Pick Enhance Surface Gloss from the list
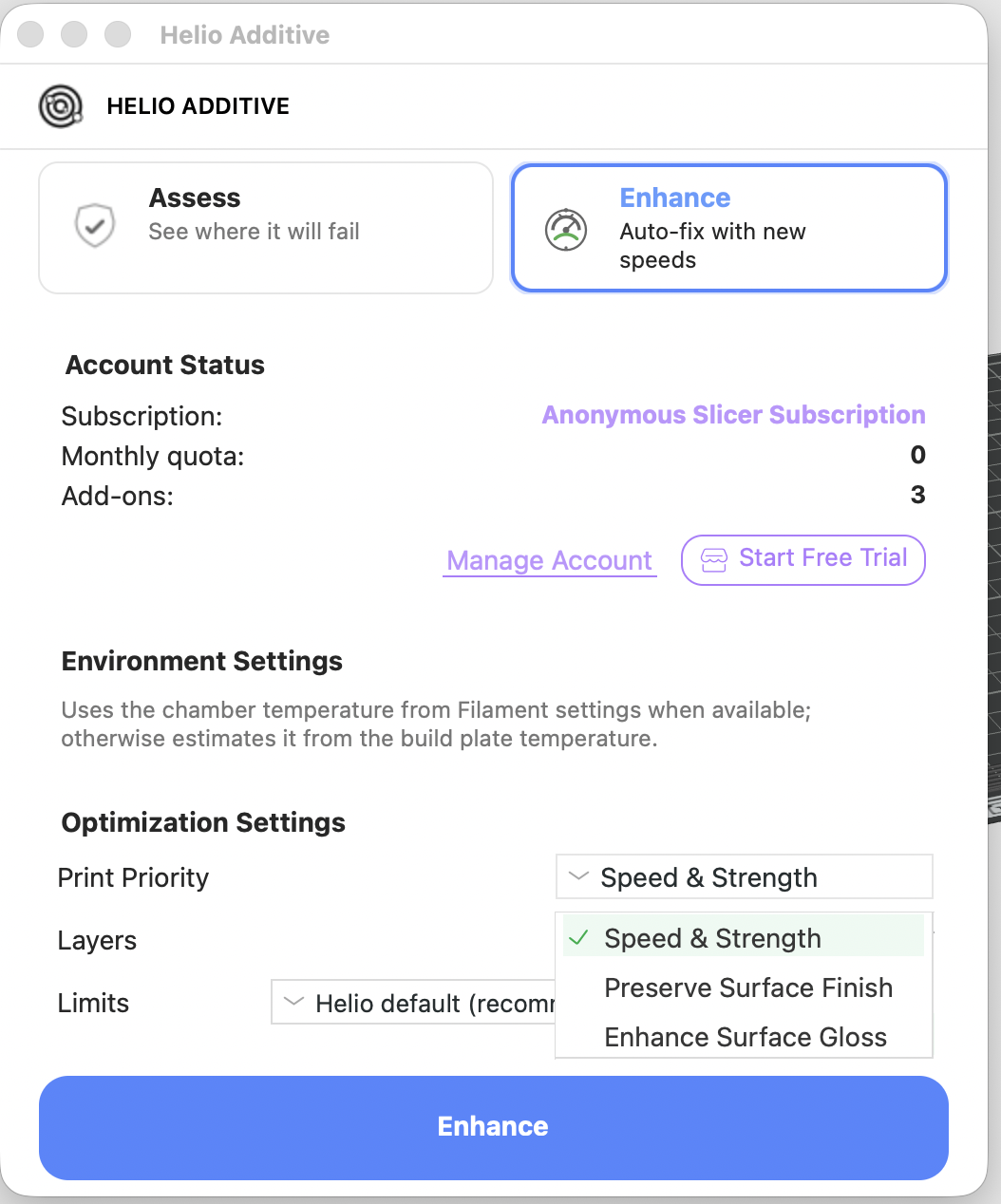This screenshot has width=1001, height=1204. click(x=746, y=1037)
